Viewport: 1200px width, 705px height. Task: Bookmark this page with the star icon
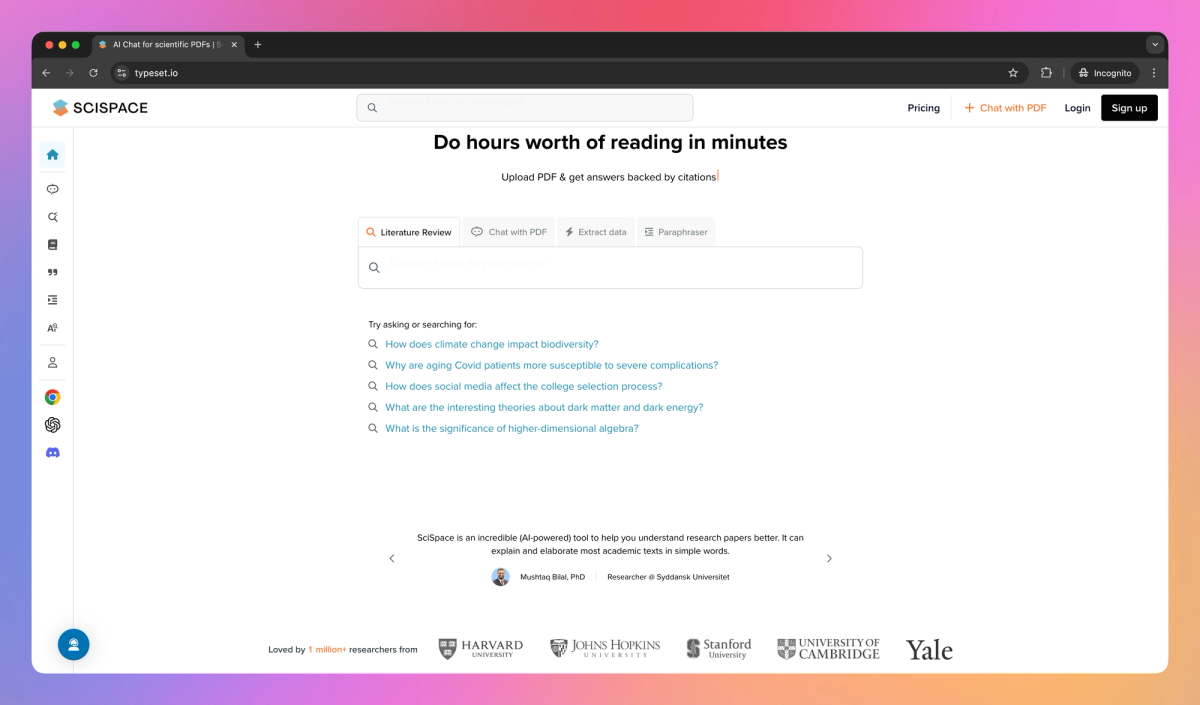(1013, 73)
